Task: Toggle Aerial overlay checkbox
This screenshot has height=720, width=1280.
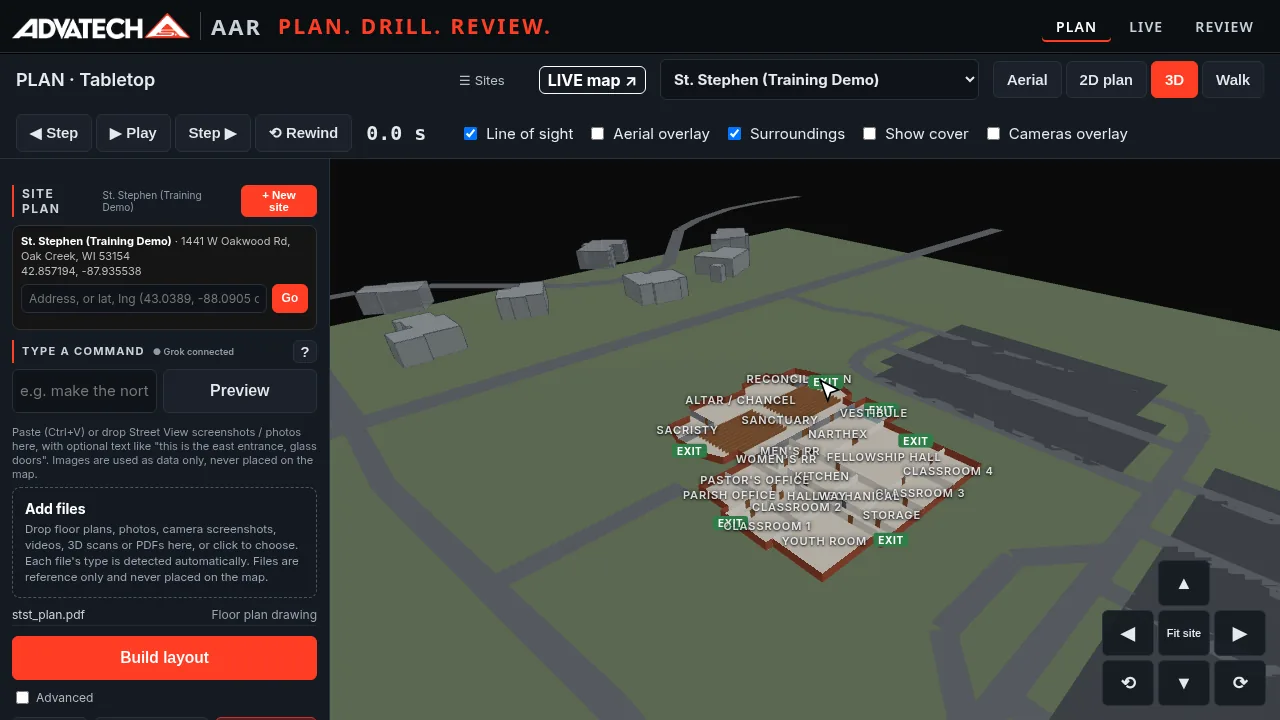Action: click(x=598, y=133)
